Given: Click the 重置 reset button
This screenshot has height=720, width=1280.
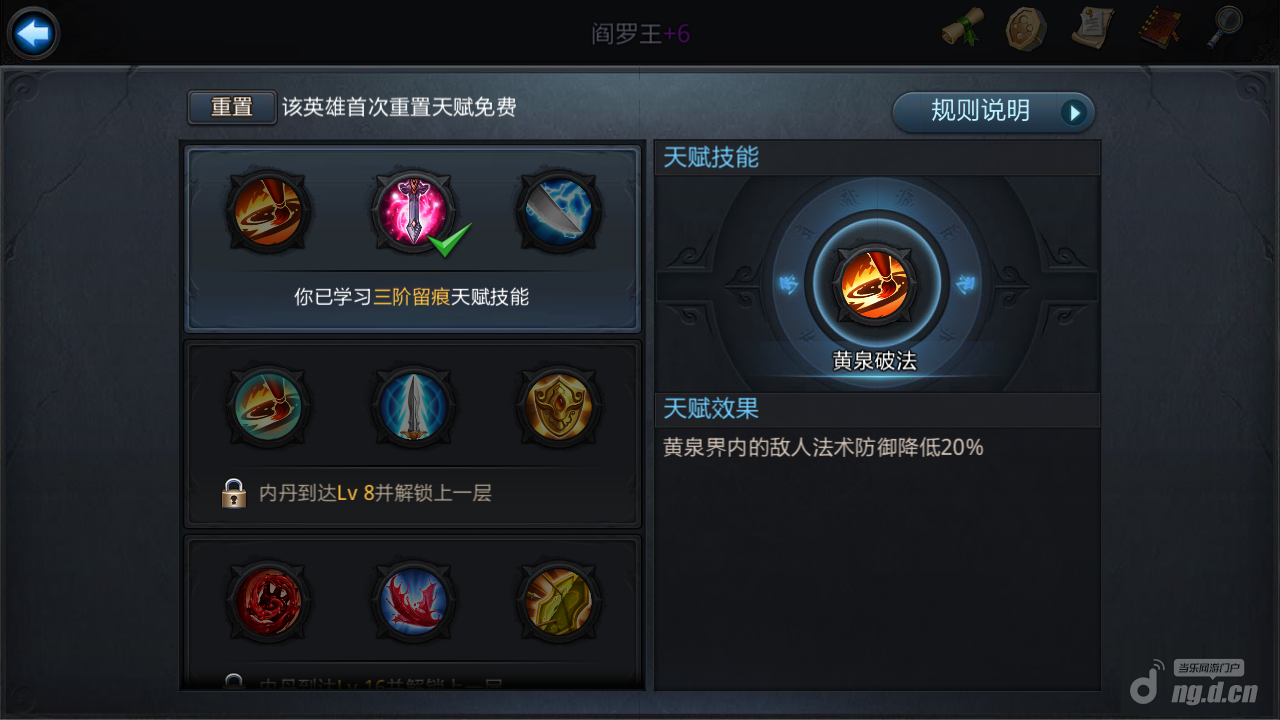Looking at the screenshot, I should click(232, 108).
